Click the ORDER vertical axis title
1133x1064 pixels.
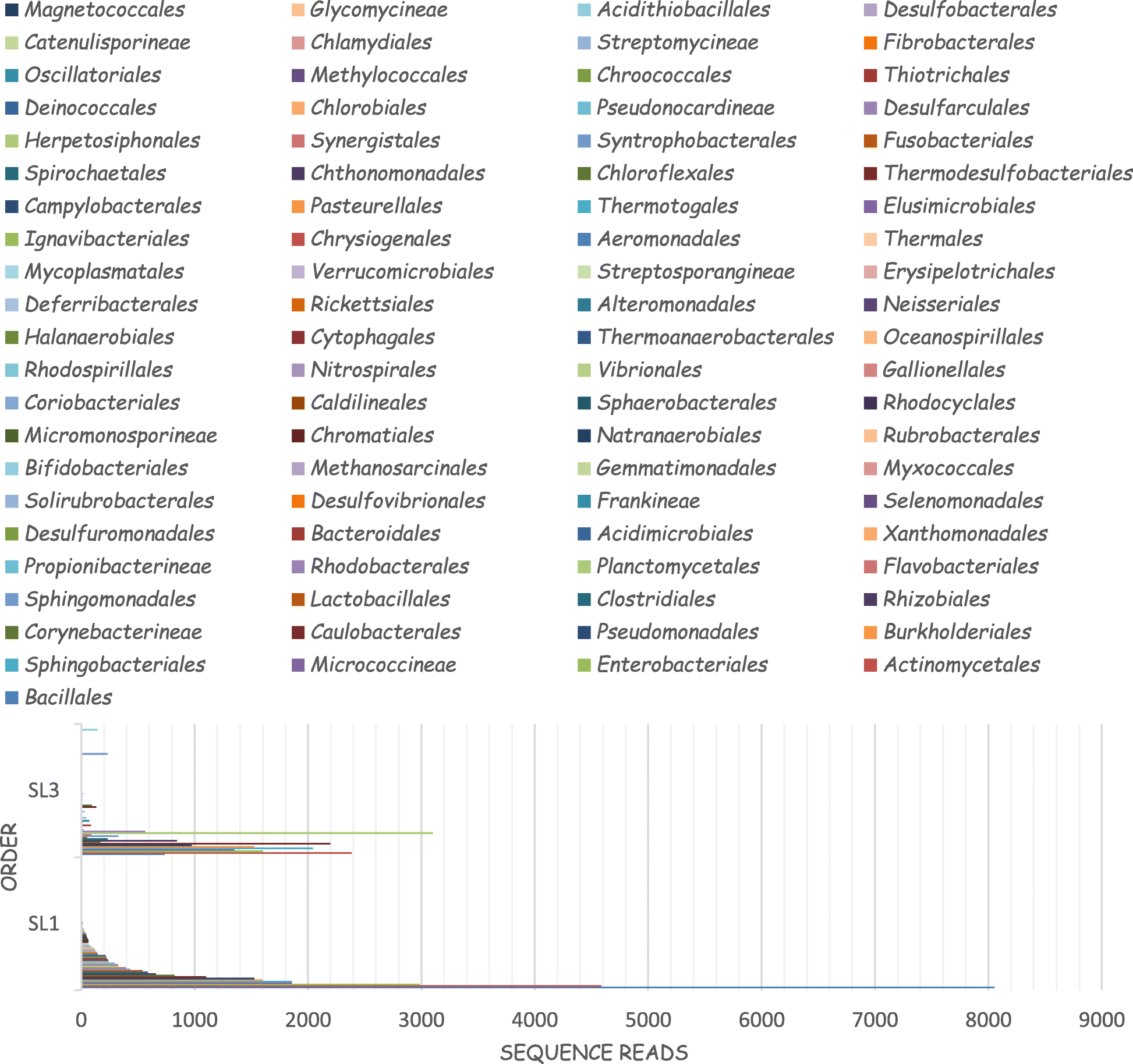point(9,857)
